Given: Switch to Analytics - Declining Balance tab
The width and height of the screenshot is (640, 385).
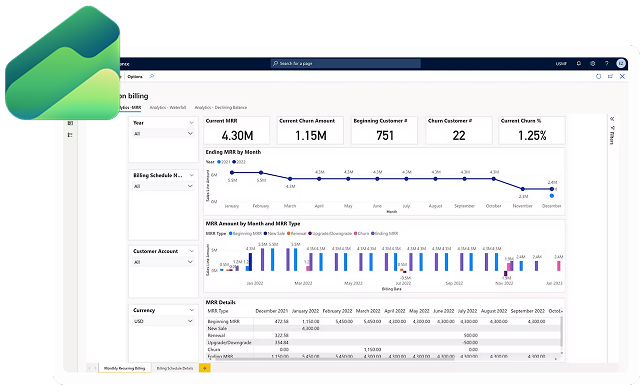Looking at the screenshot, I should pos(220,107).
